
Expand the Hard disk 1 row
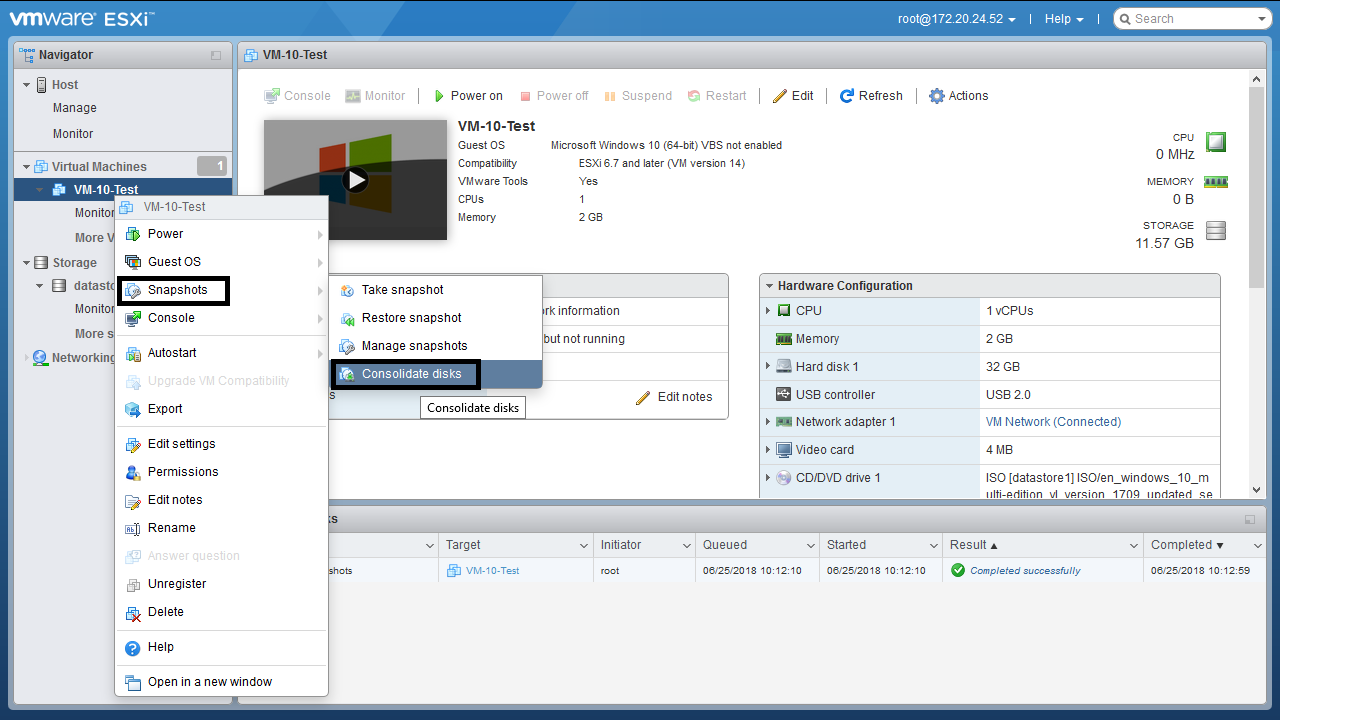768,366
